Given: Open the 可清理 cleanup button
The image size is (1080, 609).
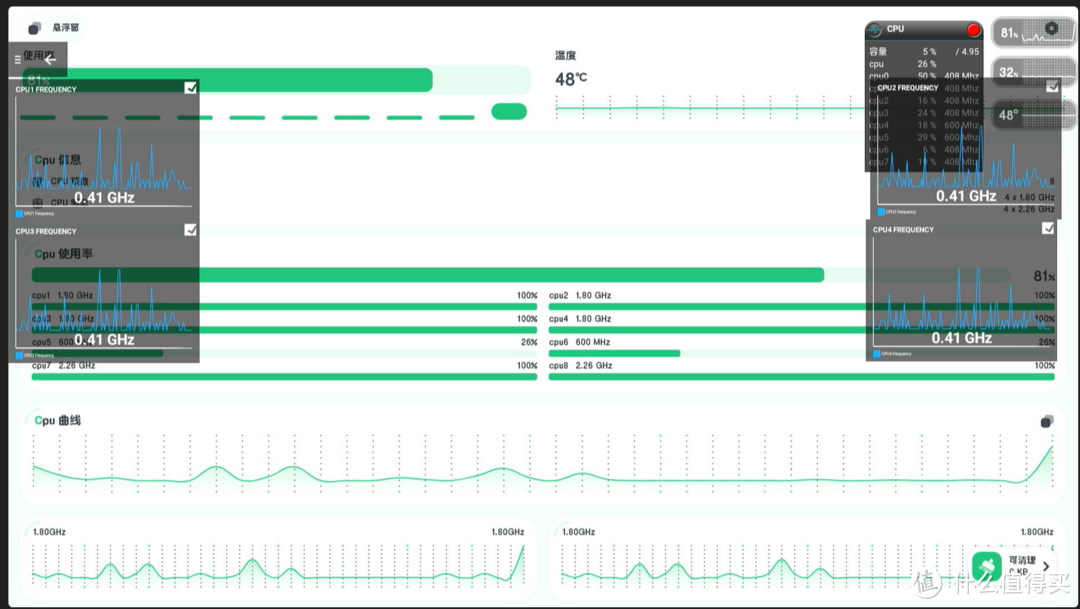Looking at the screenshot, I should click(1014, 566).
